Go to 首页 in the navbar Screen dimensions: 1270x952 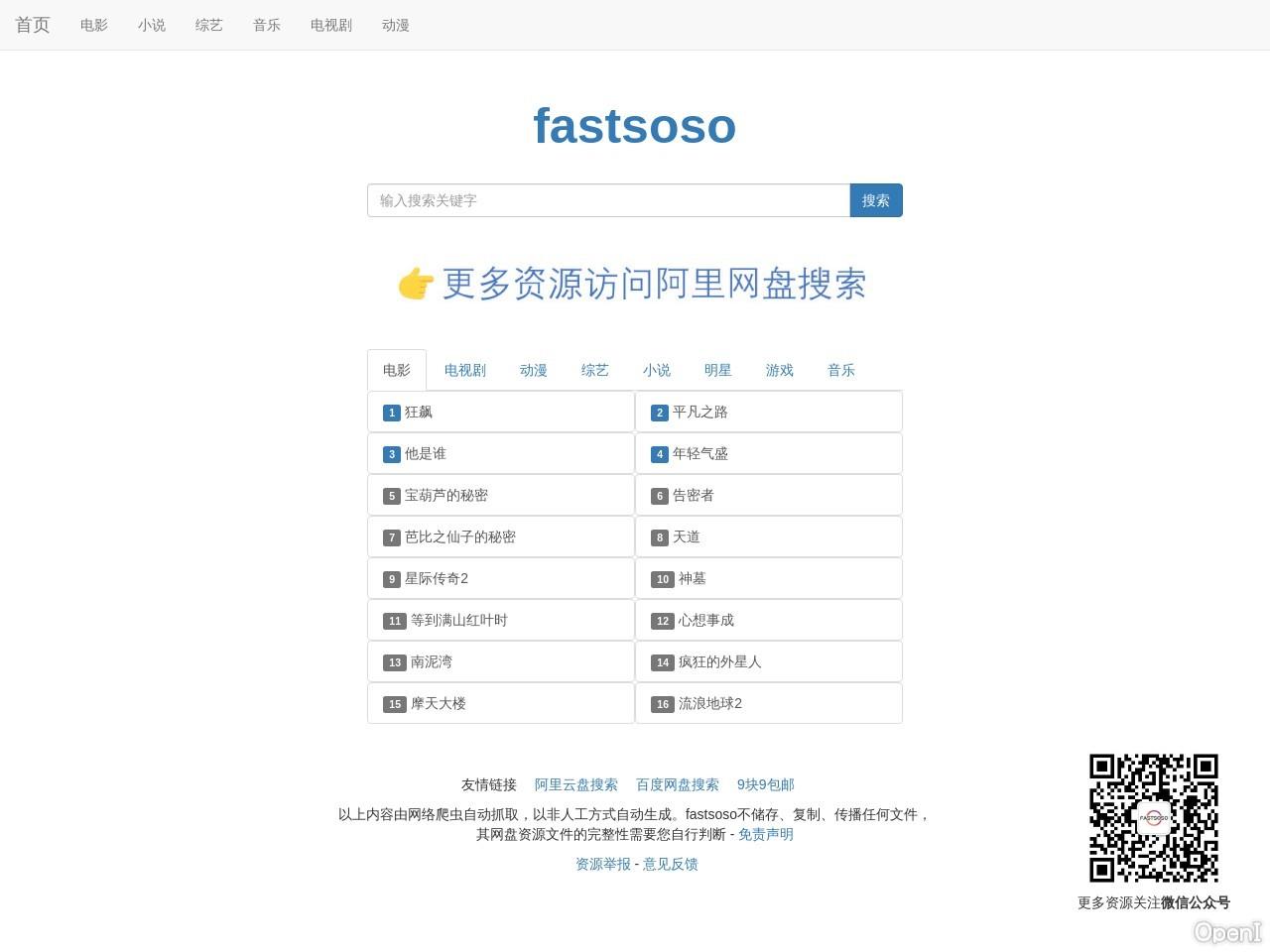(33, 25)
